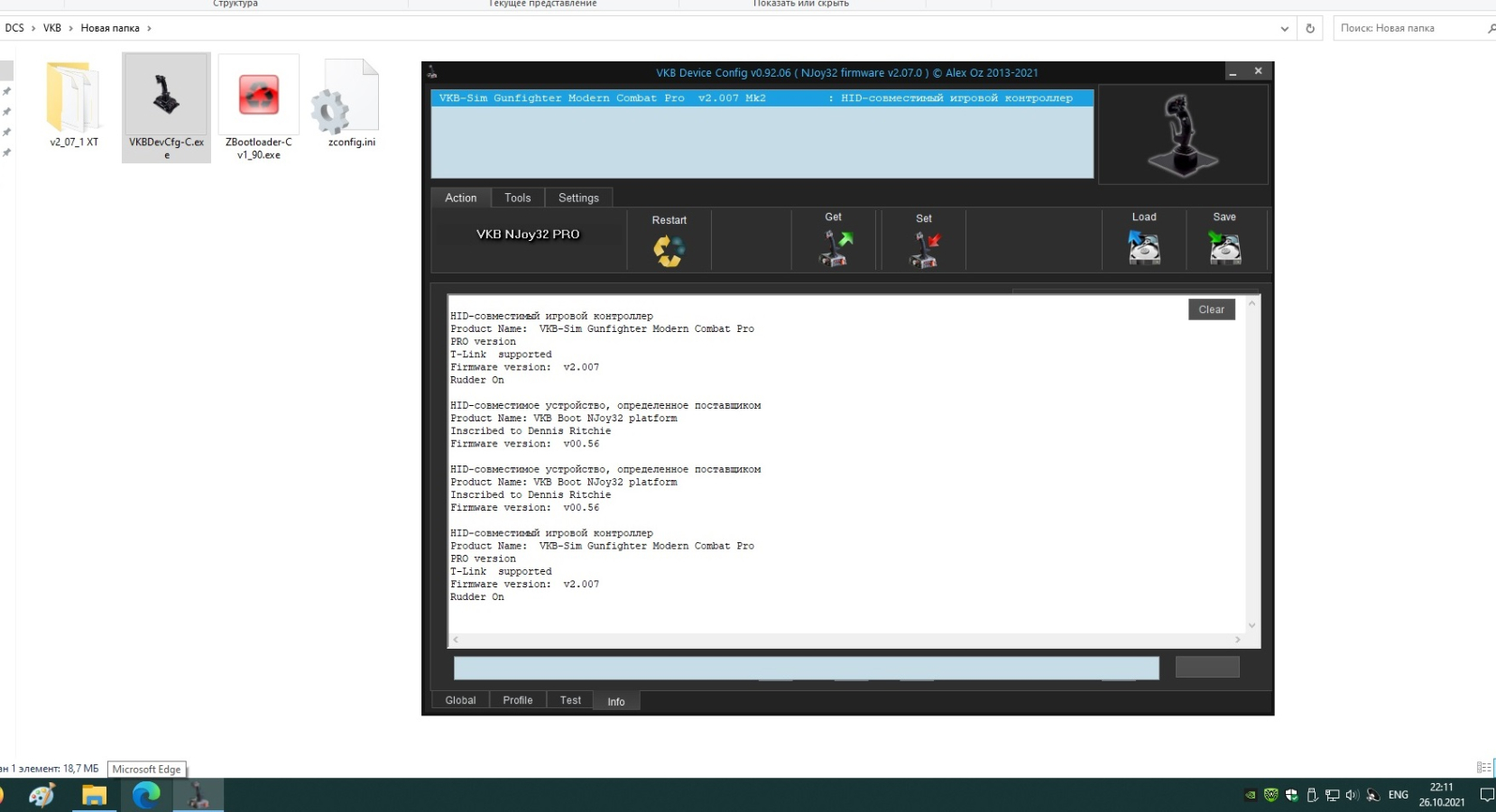Image resolution: width=1496 pixels, height=812 pixels.
Task: Click the joystick picture in VKB Device Config
Action: (x=1182, y=135)
